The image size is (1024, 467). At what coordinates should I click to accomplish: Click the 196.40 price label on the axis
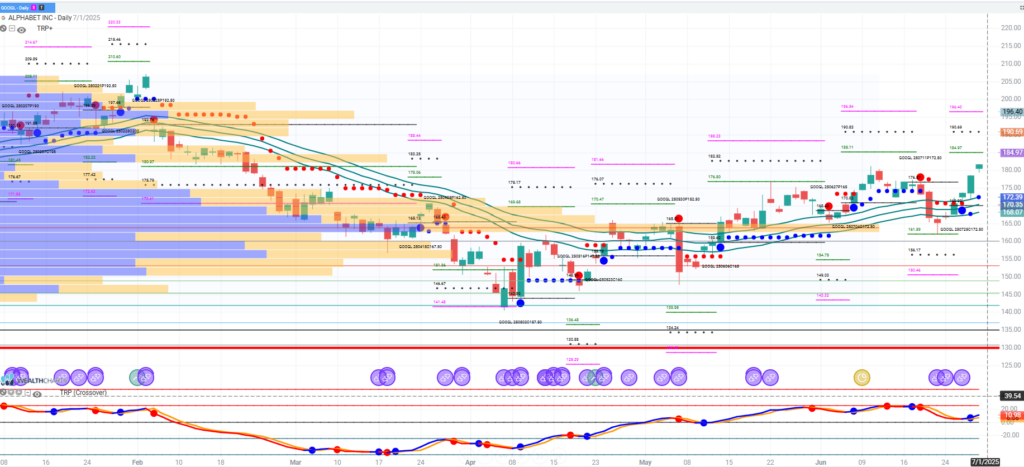coord(1012,112)
